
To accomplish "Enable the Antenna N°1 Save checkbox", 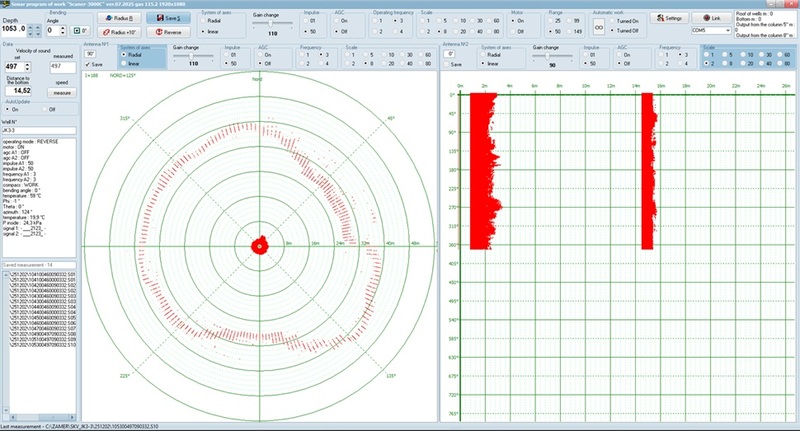I will [x=88, y=64].
